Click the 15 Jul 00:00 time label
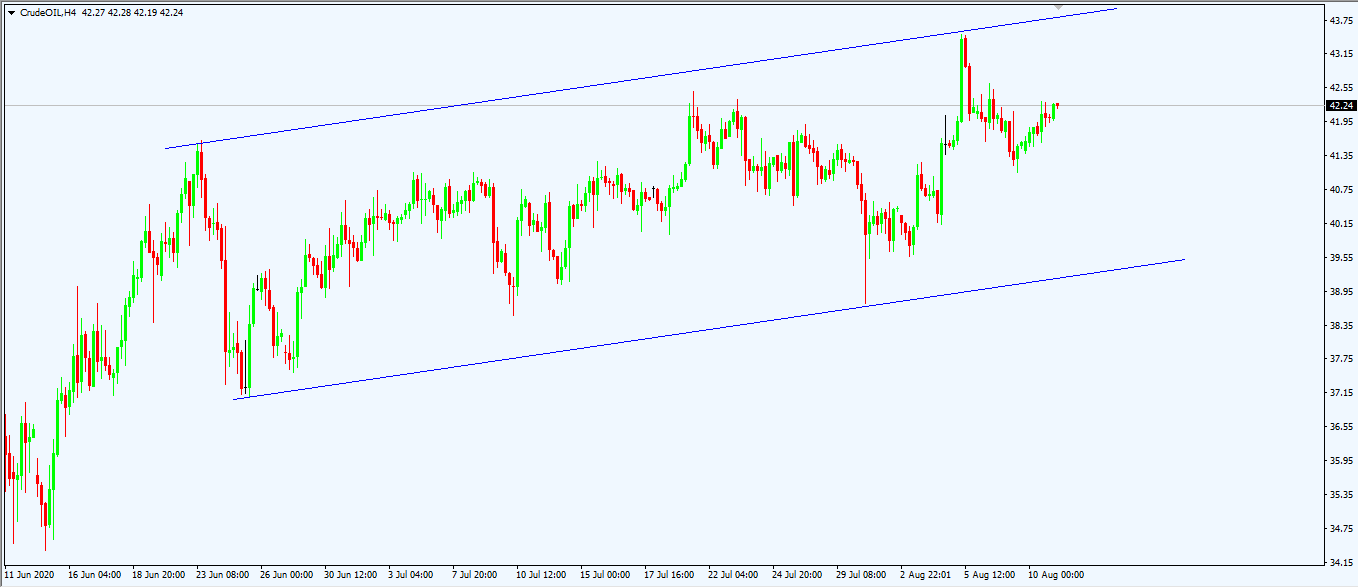Screen dimensions: 1358x588 607,575
